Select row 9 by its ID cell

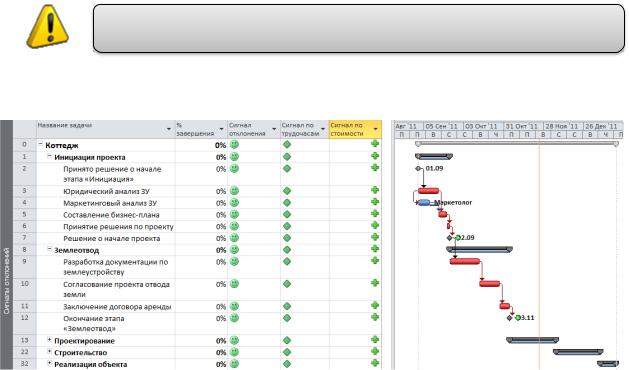coord(24,267)
